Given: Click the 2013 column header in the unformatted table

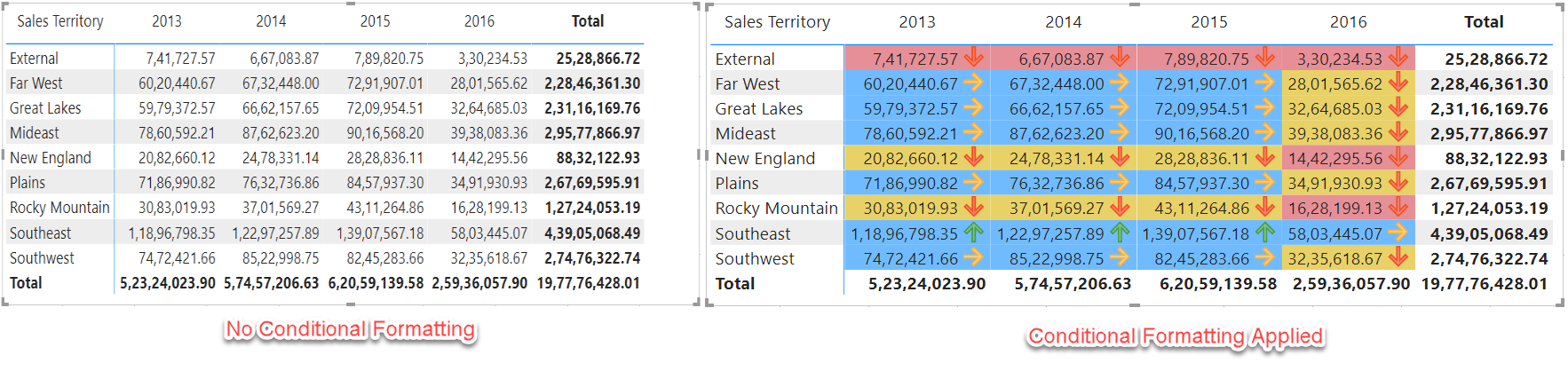Looking at the screenshot, I should pos(167,21).
